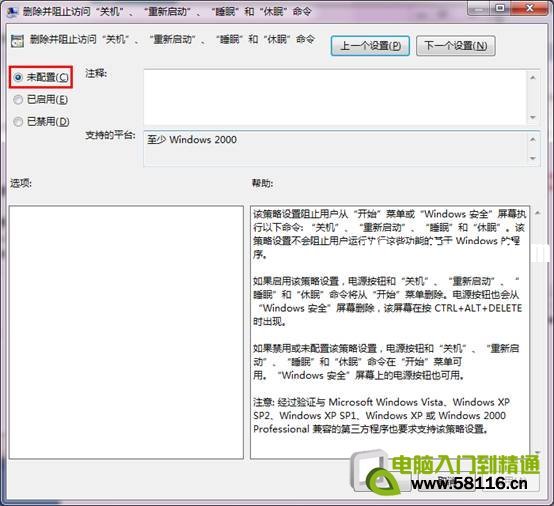This screenshot has width=554, height=506.
Task: Click the 支持的平台: label
Action: 110,135
